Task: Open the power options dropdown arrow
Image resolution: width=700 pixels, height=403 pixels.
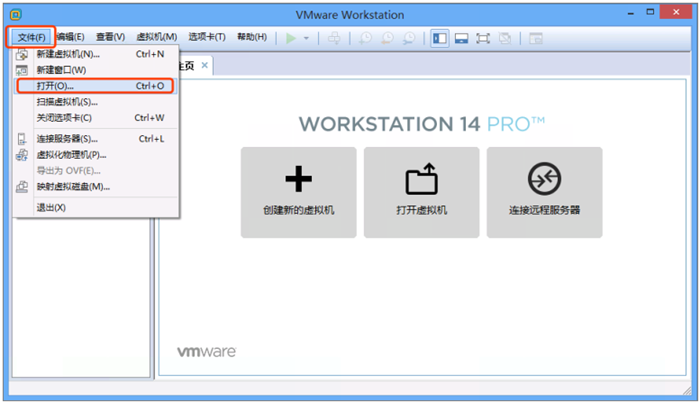Action: point(306,38)
